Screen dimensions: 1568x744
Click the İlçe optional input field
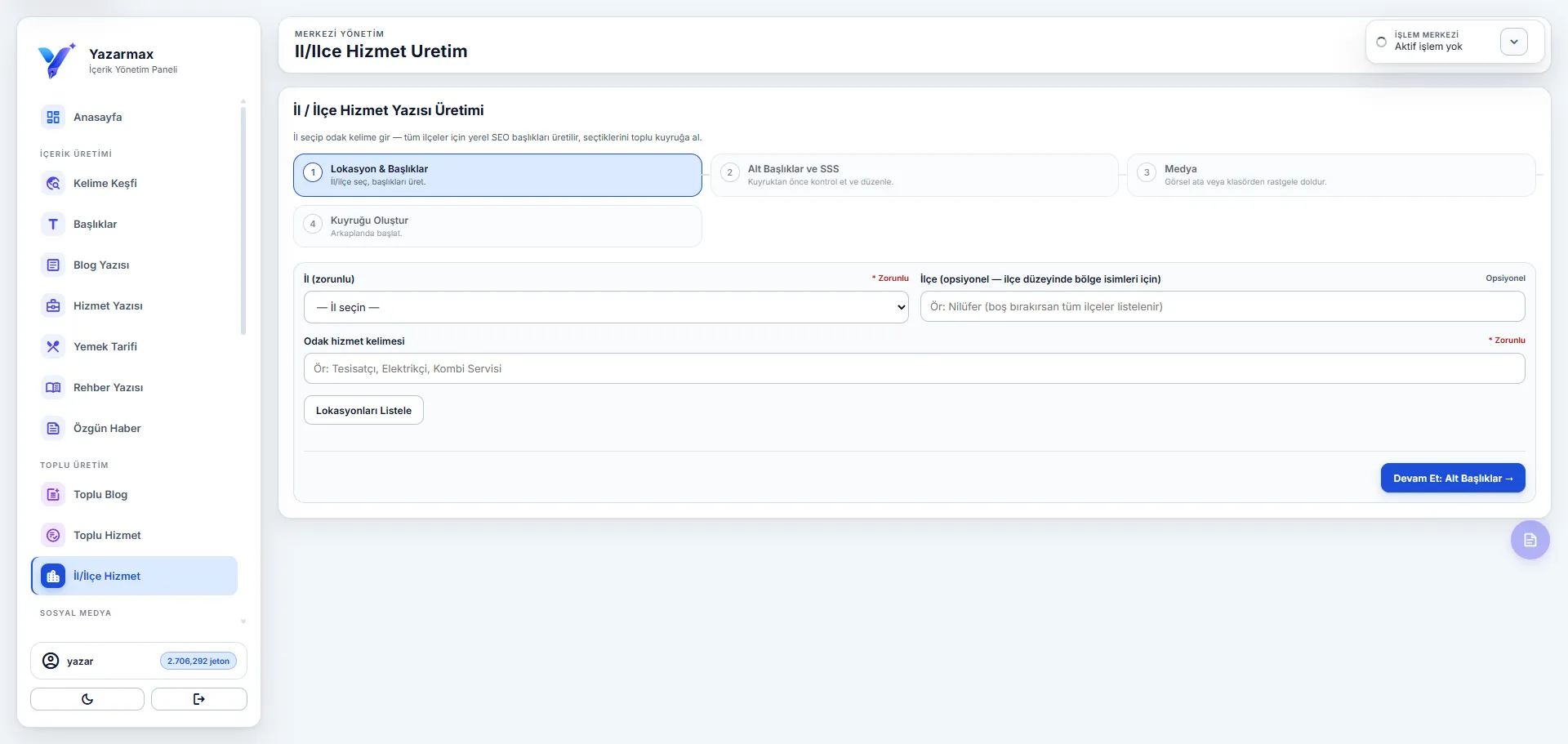[1223, 306]
